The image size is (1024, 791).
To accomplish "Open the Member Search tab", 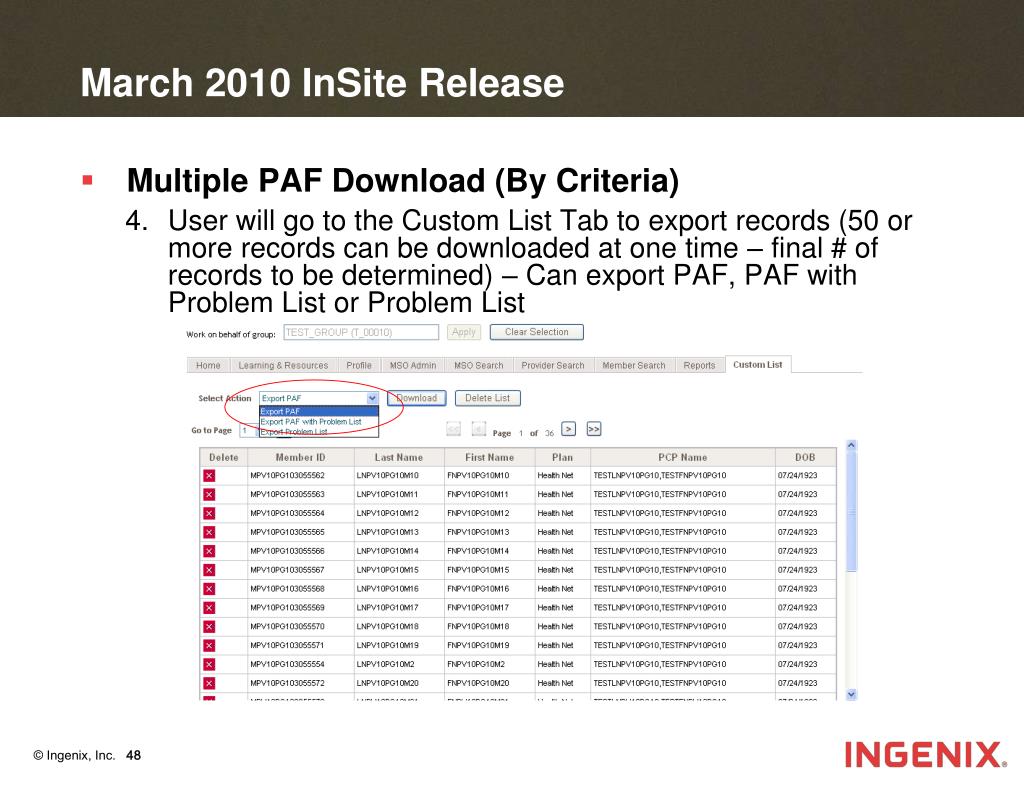I will click(x=634, y=365).
